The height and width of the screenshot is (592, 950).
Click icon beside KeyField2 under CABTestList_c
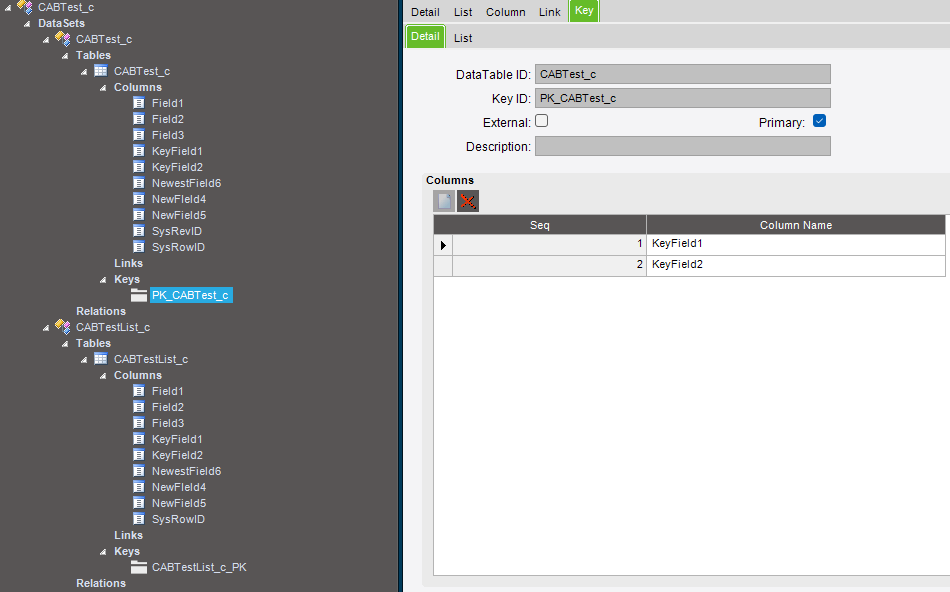click(x=139, y=455)
